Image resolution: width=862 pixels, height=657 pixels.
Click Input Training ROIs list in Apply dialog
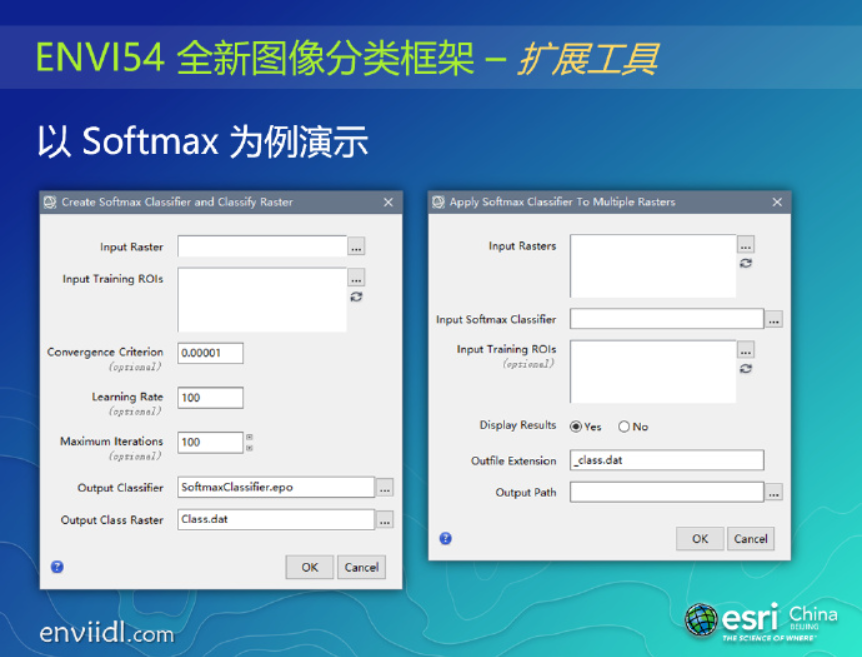point(653,372)
